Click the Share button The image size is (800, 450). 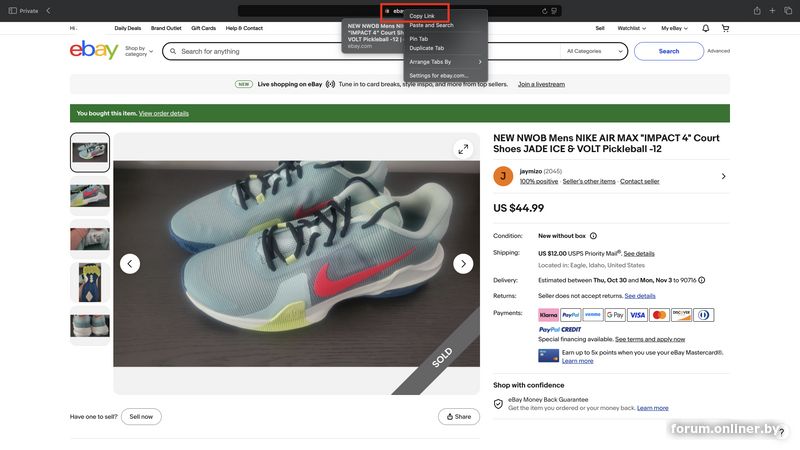pyautogui.click(x=459, y=417)
